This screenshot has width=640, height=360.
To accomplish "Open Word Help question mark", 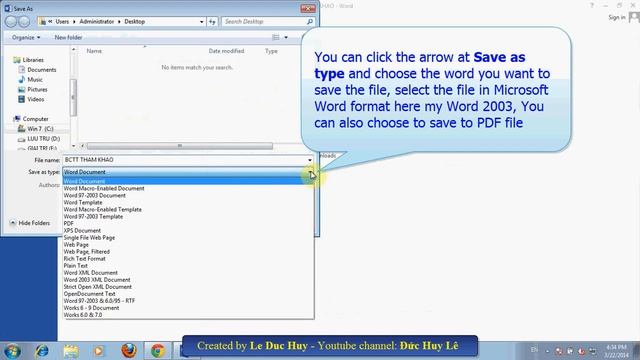I will click(591, 6).
